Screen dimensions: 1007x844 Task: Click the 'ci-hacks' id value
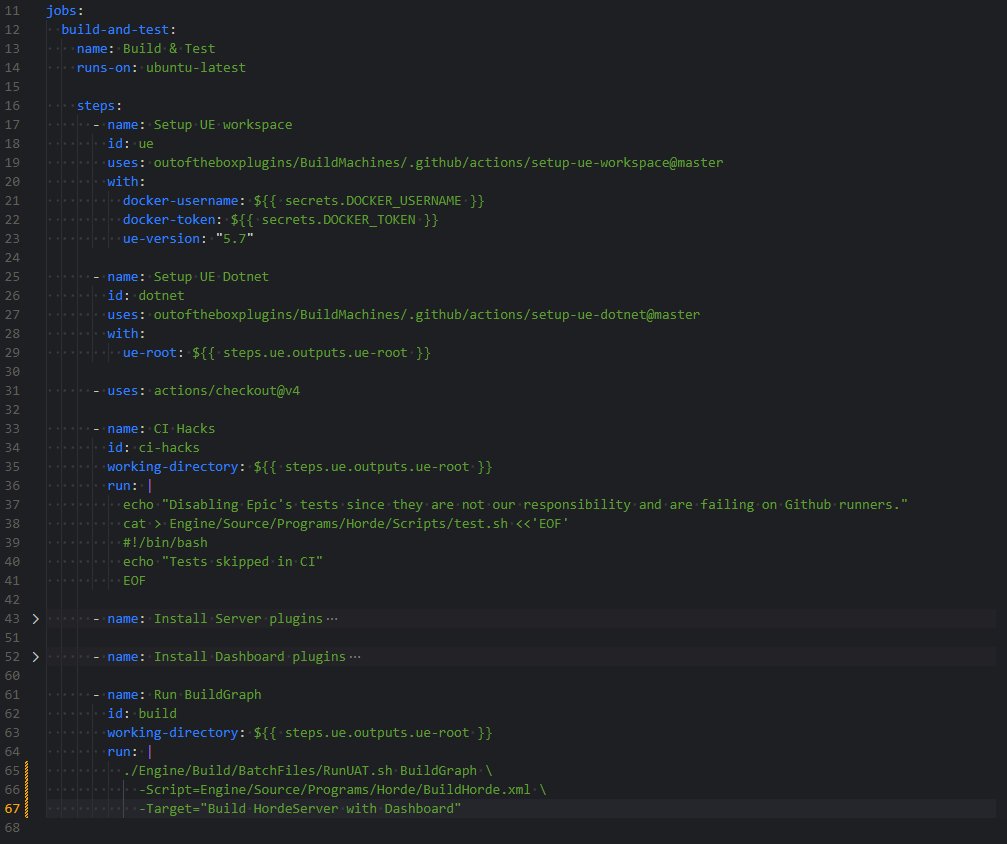(169, 448)
